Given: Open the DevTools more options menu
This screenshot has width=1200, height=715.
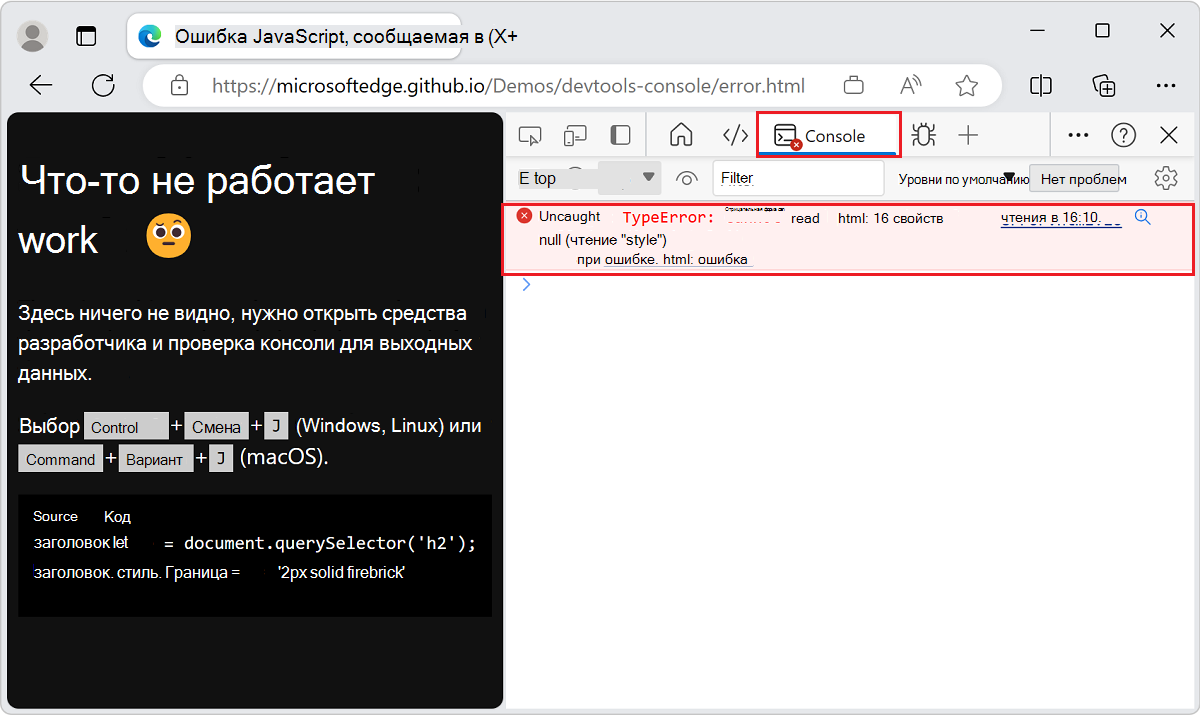Looking at the screenshot, I should pos(1079,134).
